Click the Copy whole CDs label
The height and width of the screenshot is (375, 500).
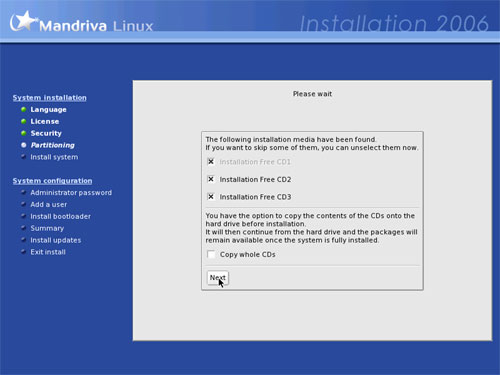248,255
